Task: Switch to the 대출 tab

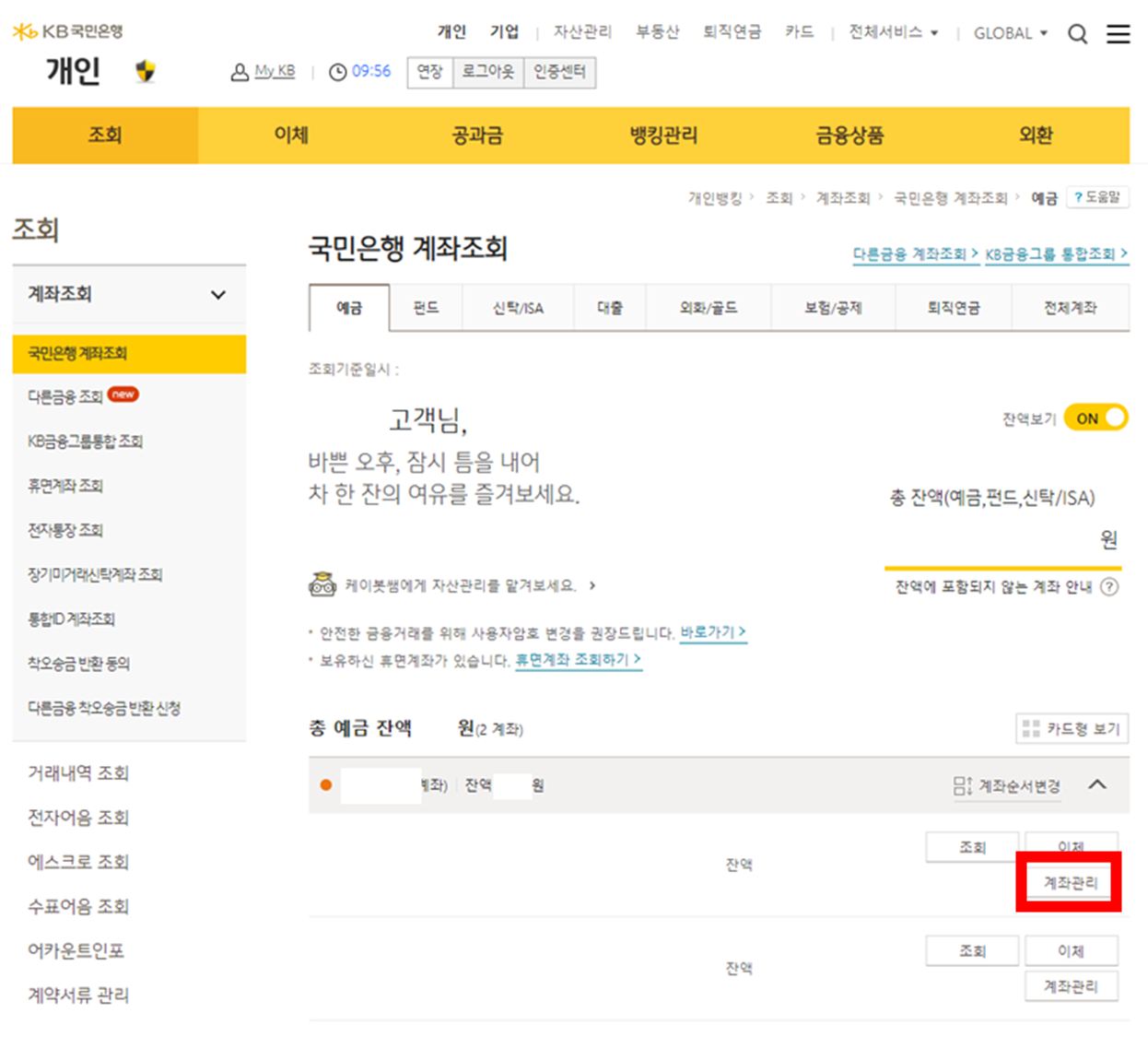Action: tap(610, 308)
